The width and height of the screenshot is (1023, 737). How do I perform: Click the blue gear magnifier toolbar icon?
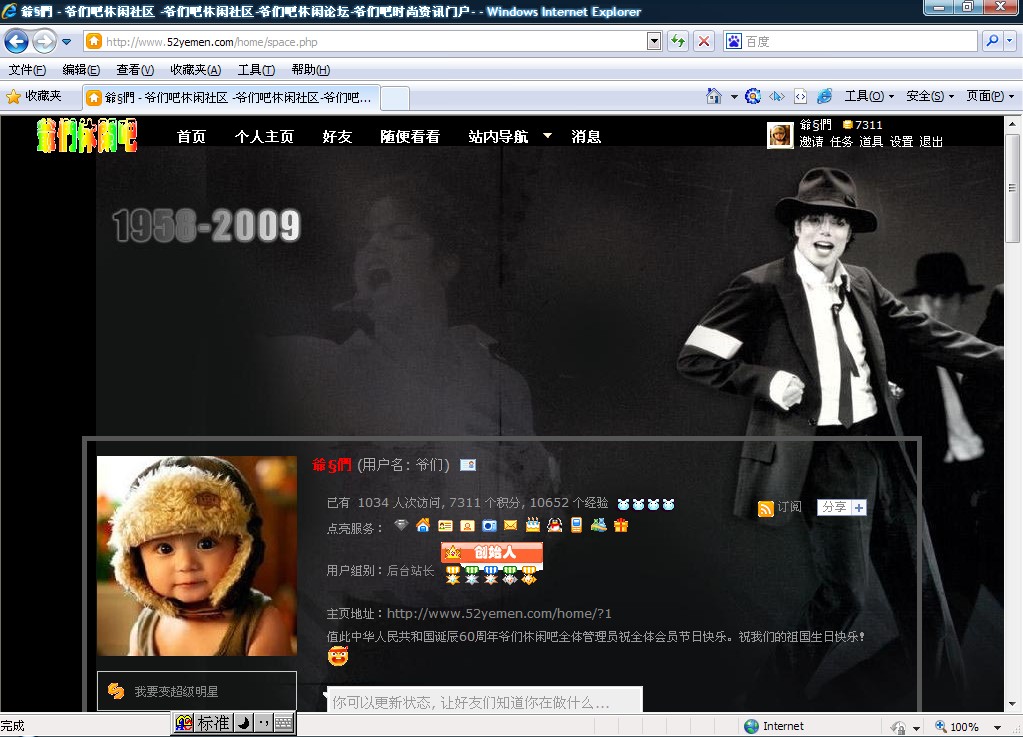753,97
